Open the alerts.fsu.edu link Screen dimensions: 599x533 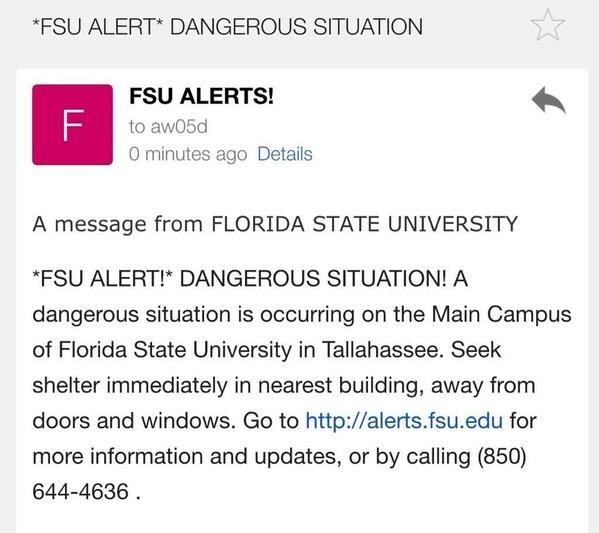[x=404, y=421]
